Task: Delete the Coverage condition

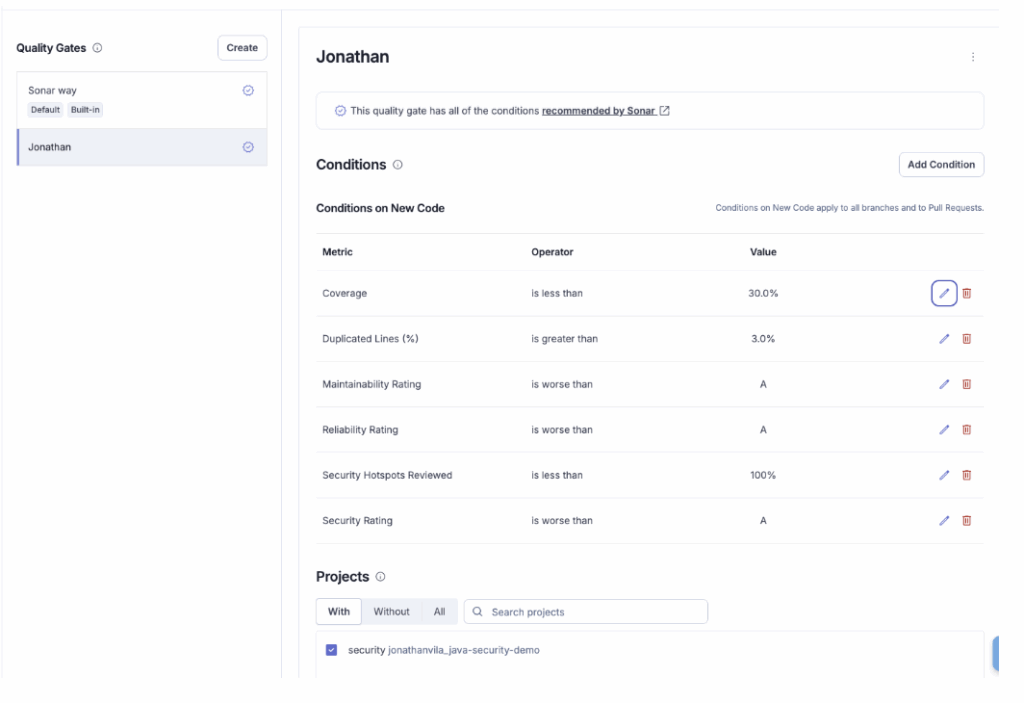Action: pyautogui.click(x=967, y=293)
